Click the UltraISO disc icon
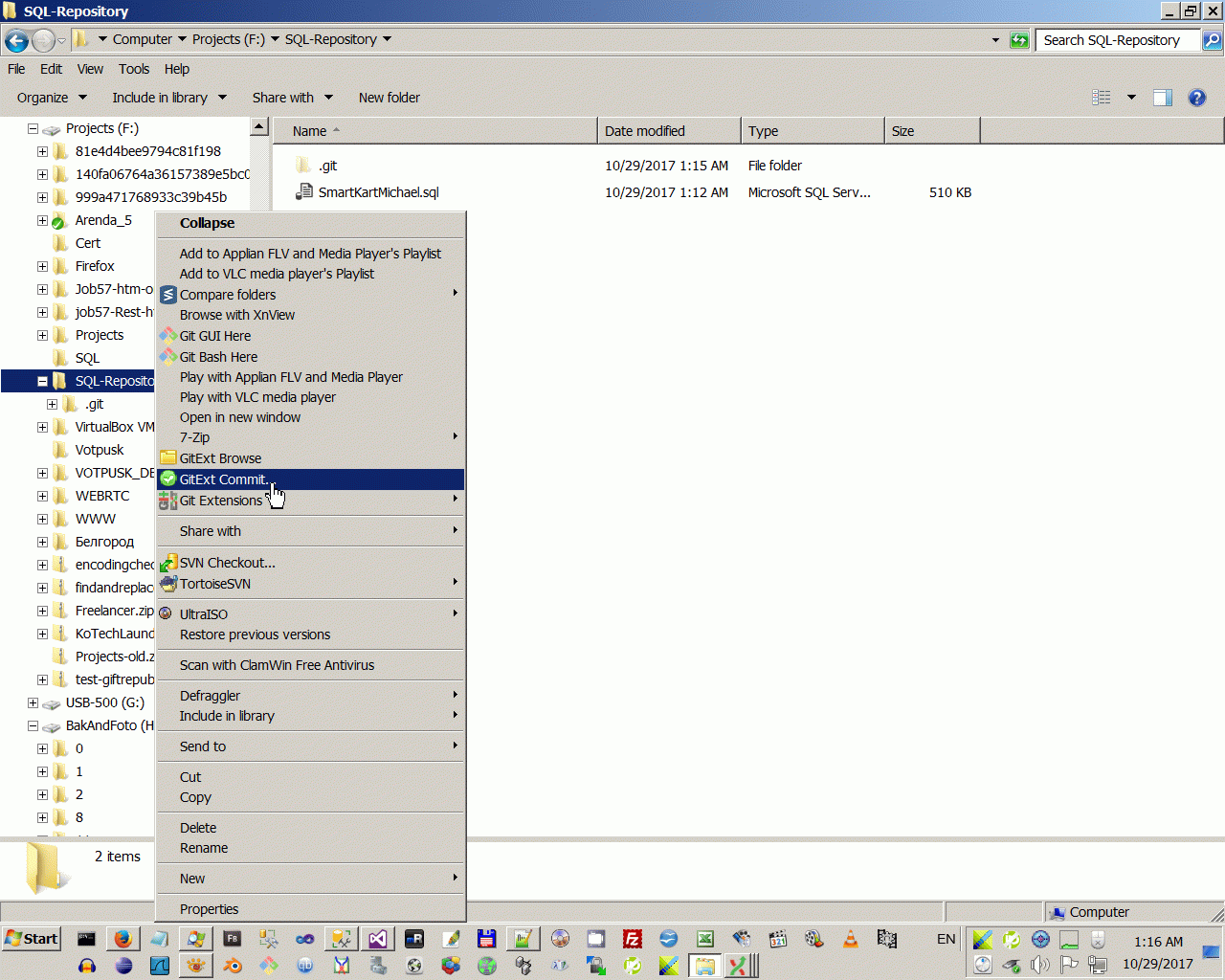Image resolution: width=1225 pixels, height=980 pixels. (x=167, y=614)
